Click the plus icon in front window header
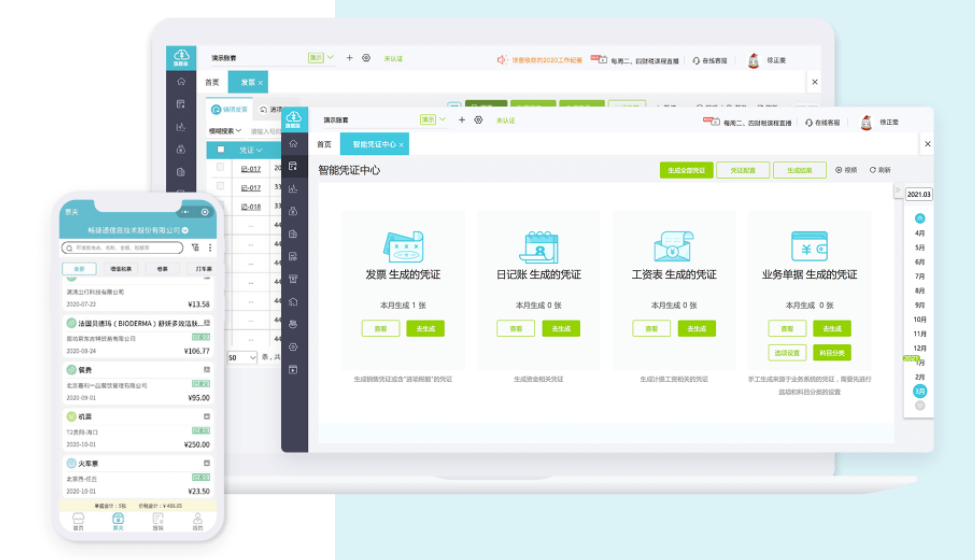975x560 pixels. 462,120
